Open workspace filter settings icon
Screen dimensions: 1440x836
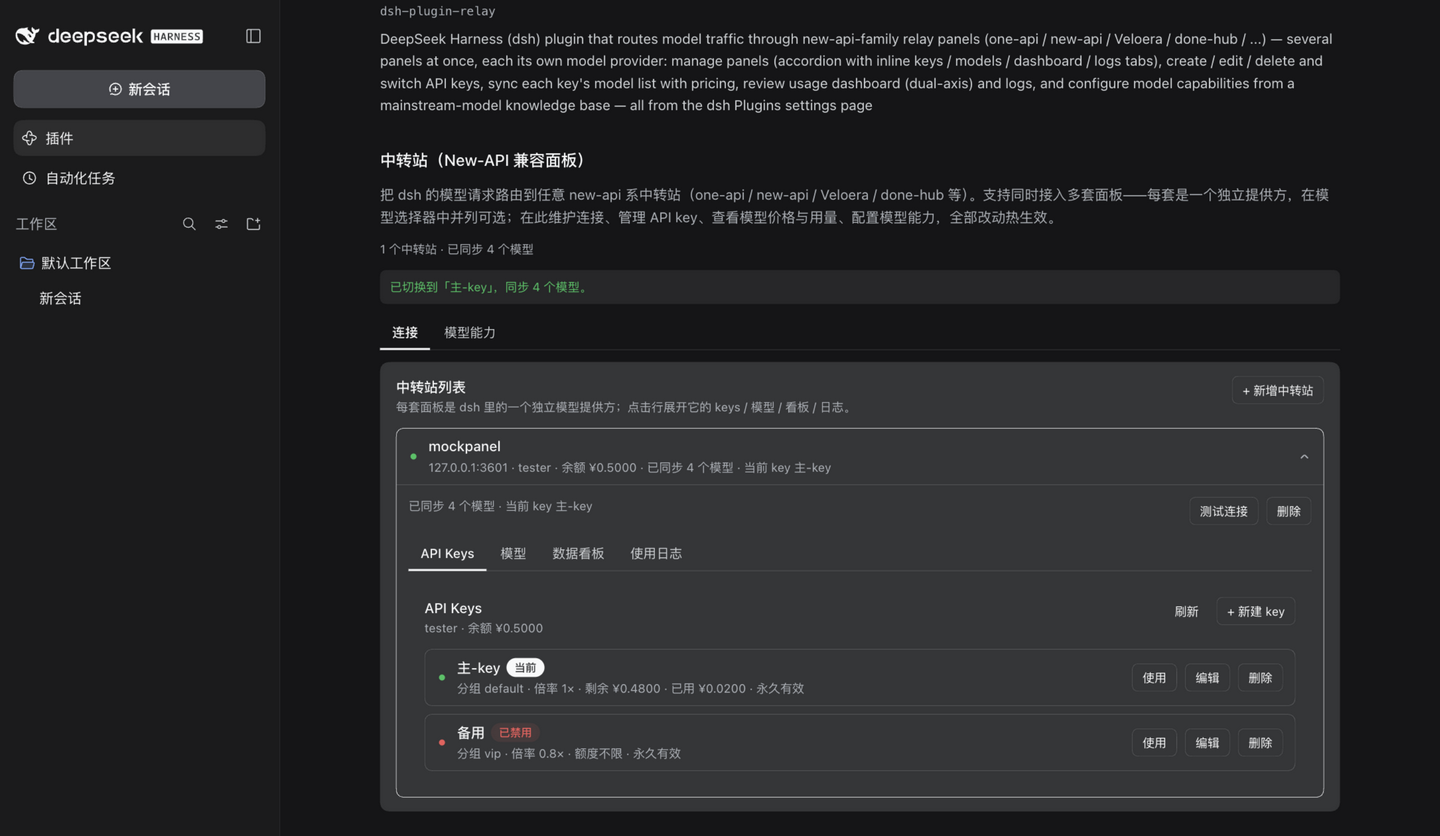(221, 224)
